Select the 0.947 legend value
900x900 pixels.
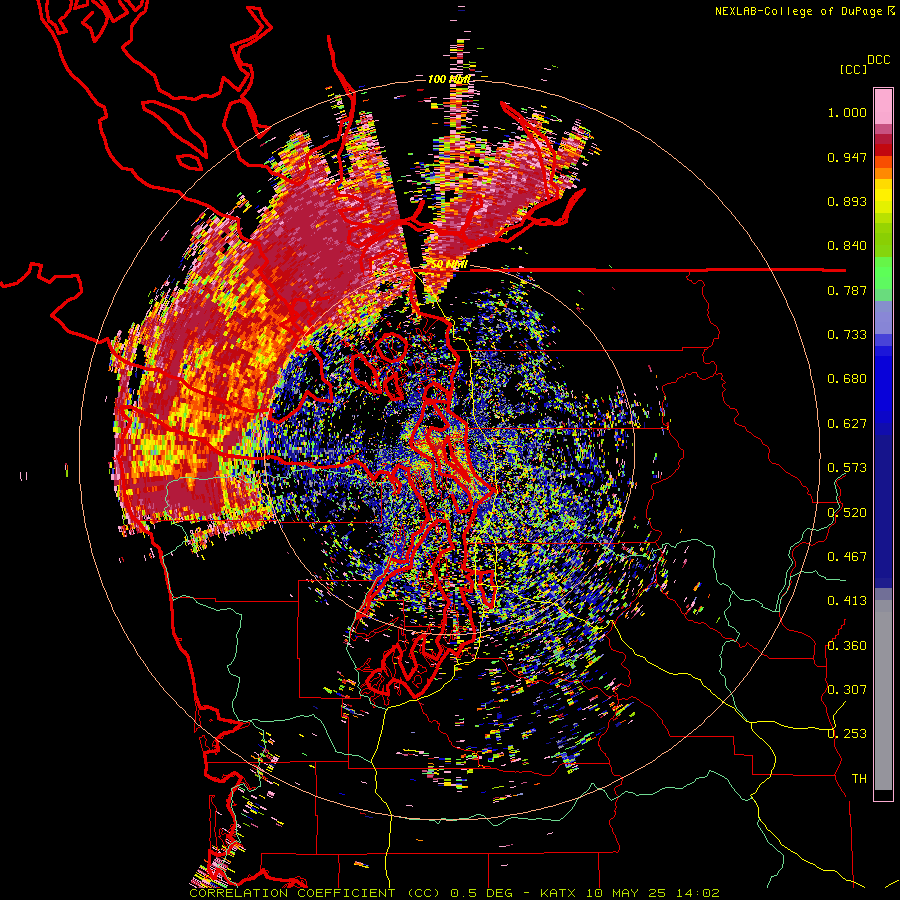tap(847, 157)
